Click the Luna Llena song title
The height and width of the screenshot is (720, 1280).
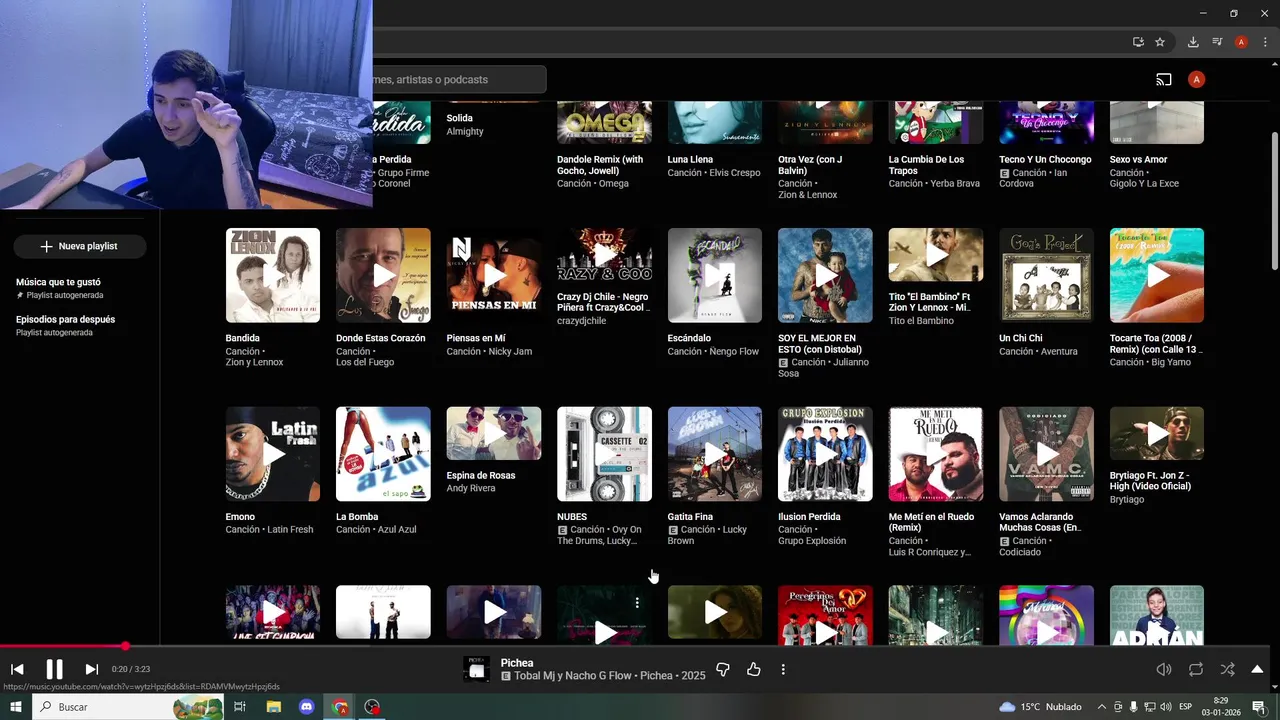pos(690,159)
